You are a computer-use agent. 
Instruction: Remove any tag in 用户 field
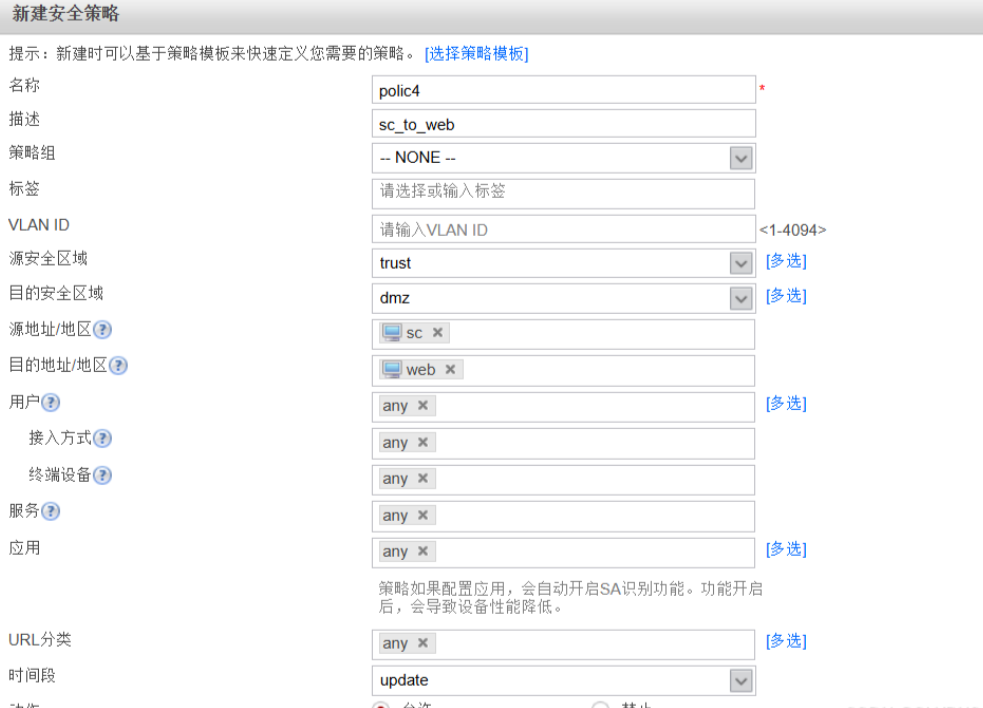[423, 405]
